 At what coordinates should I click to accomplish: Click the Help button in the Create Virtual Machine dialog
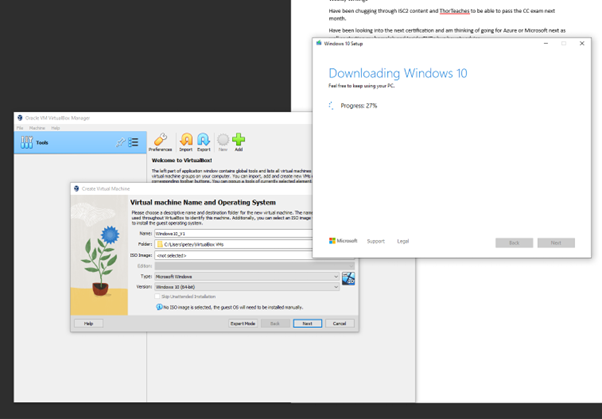89,323
